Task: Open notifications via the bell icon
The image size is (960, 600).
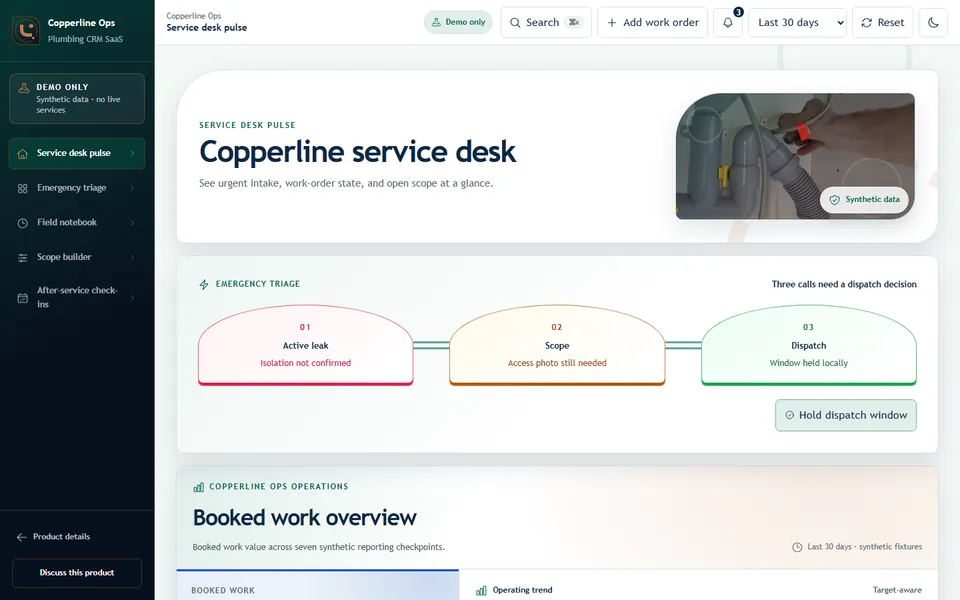Action: point(727,23)
